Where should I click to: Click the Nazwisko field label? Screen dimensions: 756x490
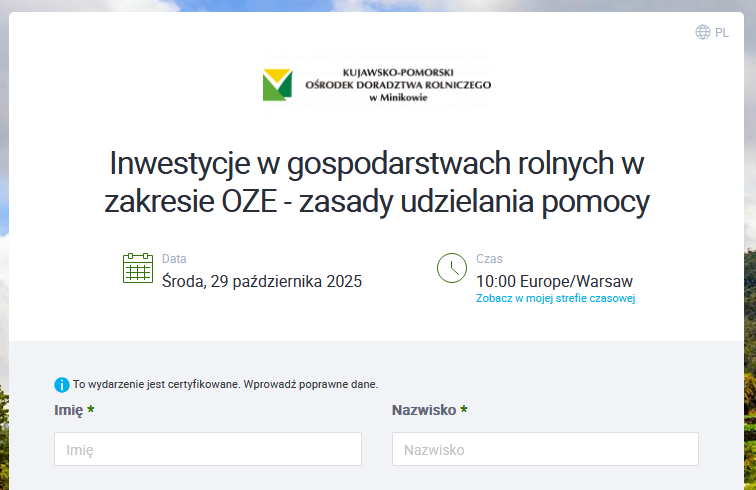coord(424,410)
